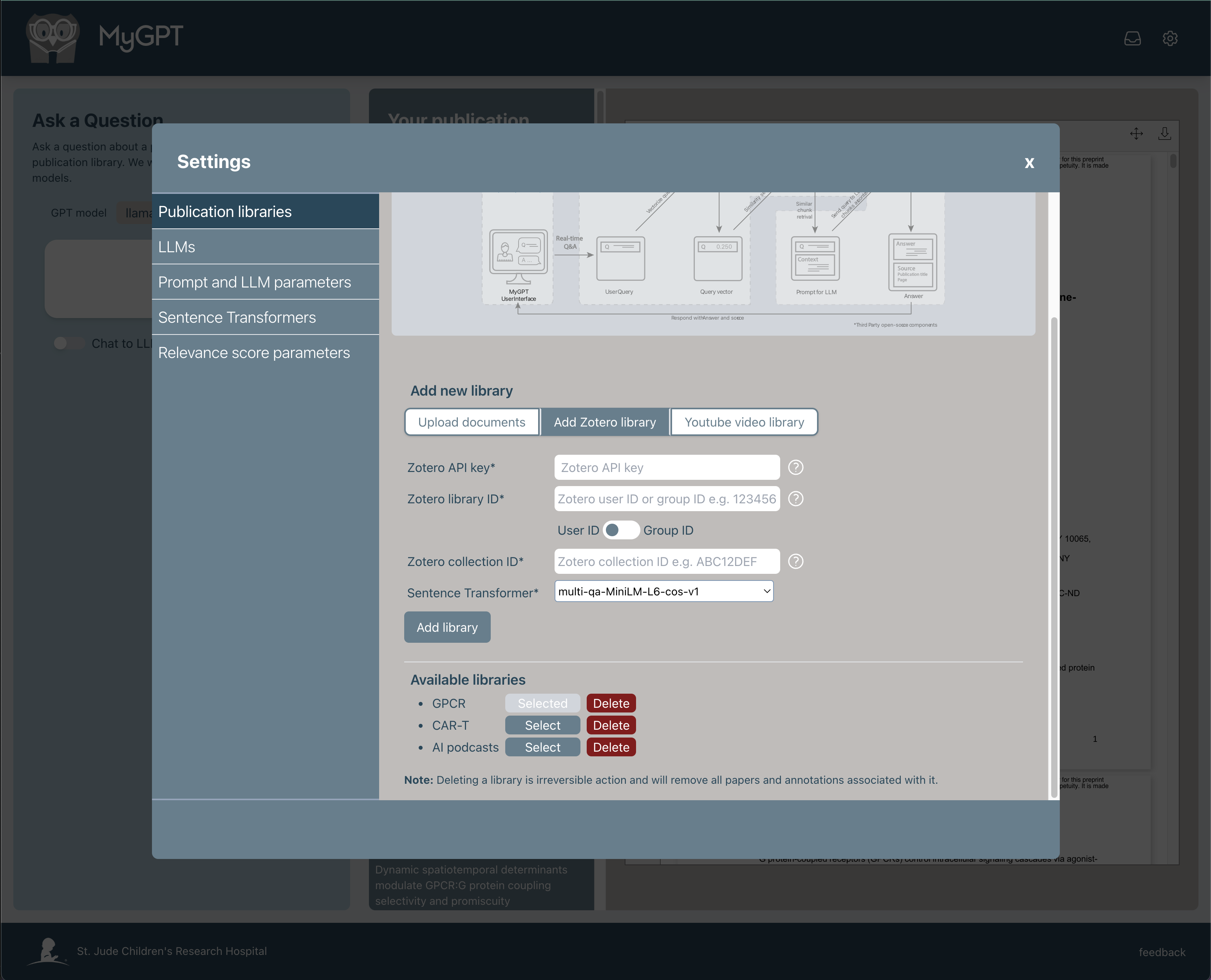Click the settings gear icon in header
Image resolution: width=1211 pixels, height=980 pixels.
click(x=1170, y=38)
